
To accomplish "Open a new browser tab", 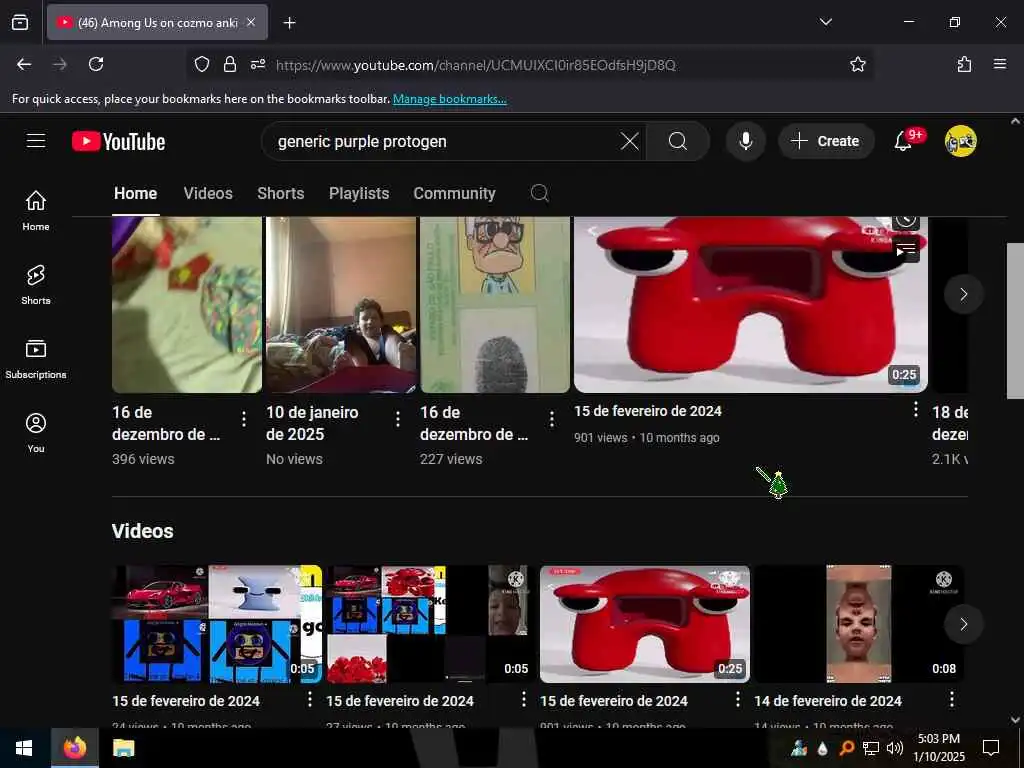I will click(x=289, y=23).
